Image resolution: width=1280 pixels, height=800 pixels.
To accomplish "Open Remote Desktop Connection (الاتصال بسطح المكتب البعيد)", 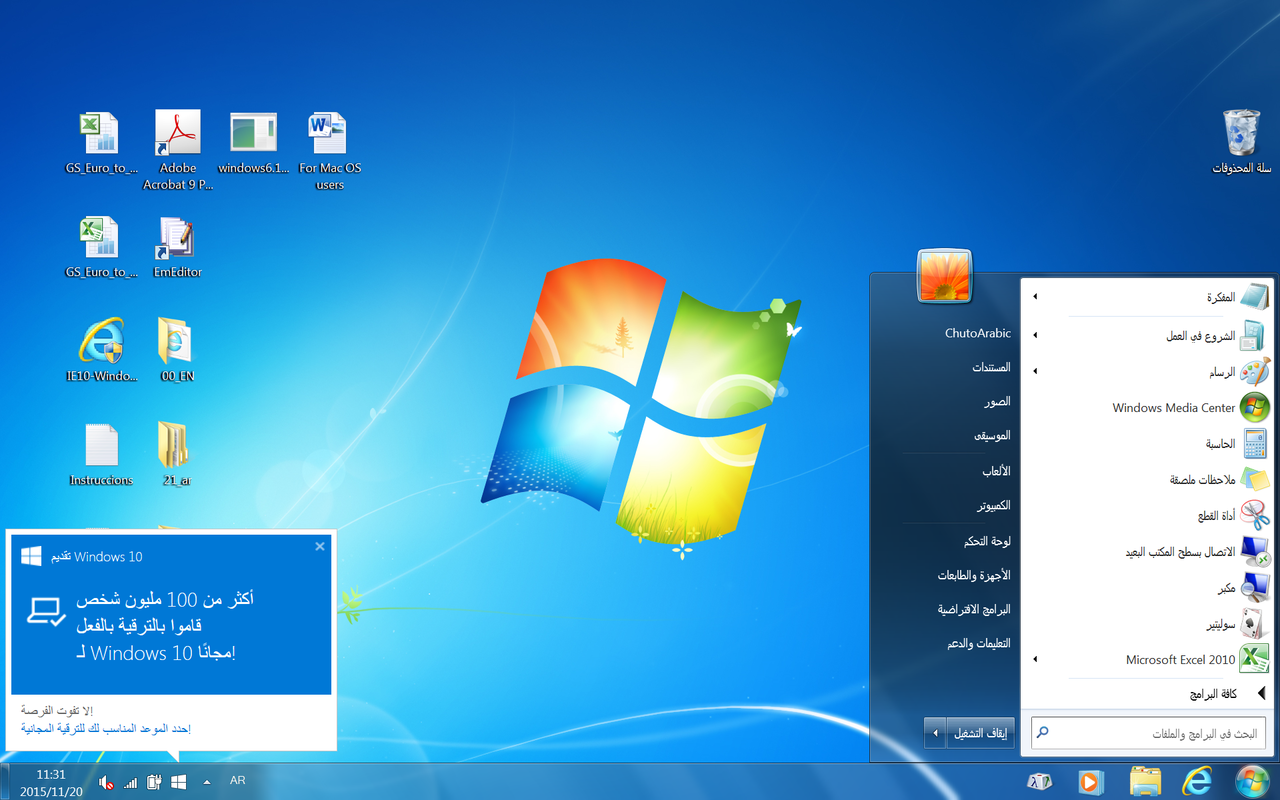I will tap(1148, 552).
